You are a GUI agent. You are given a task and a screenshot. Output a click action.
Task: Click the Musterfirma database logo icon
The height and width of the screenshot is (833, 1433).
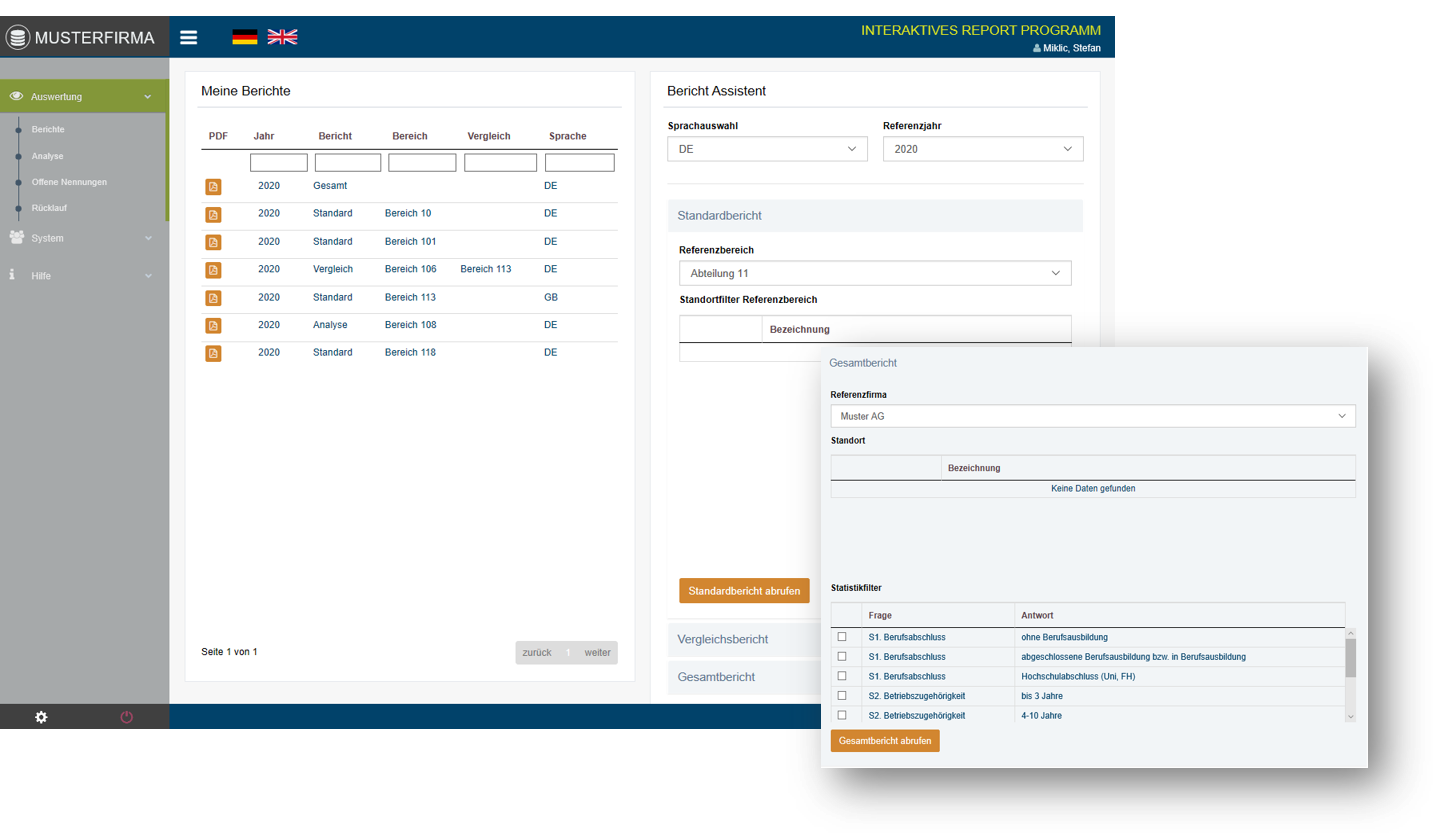pos(18,38)
